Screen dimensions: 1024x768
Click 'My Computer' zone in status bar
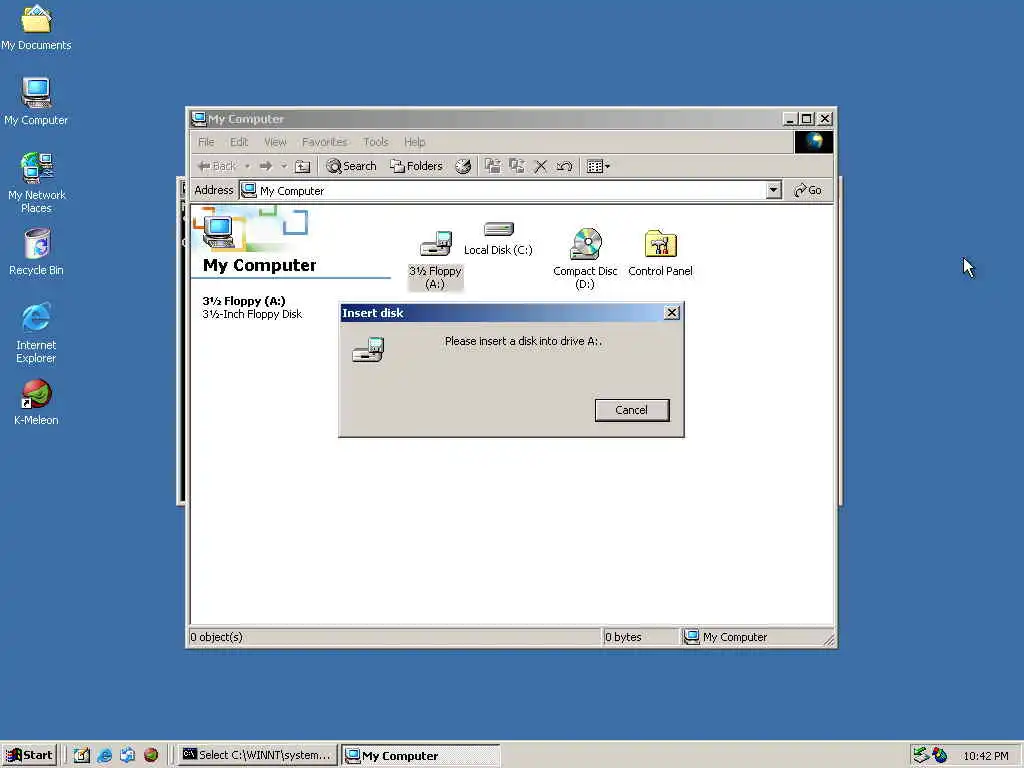pyautogui.click(x=726, y=637)
